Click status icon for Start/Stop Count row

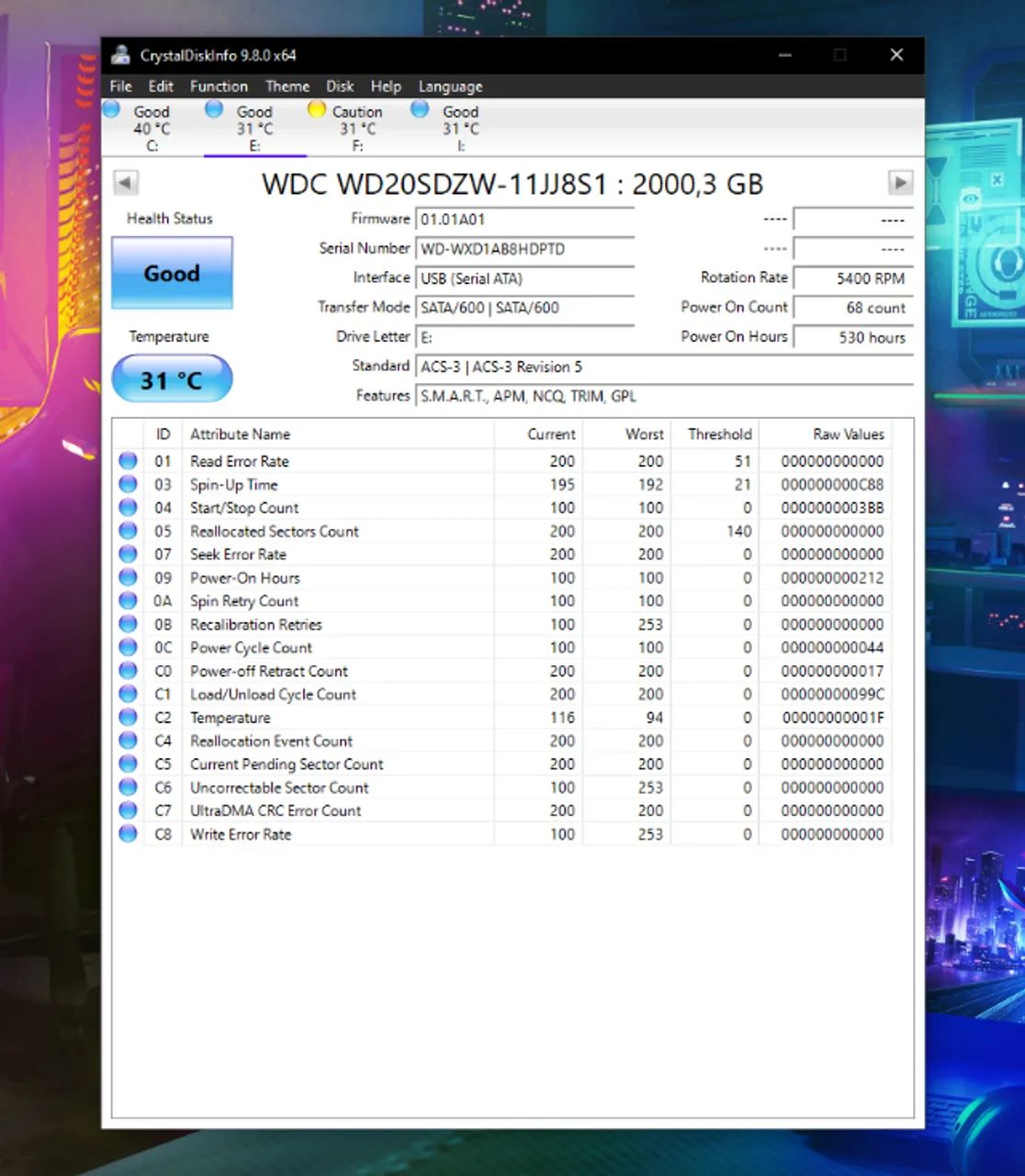pos(129,507)
